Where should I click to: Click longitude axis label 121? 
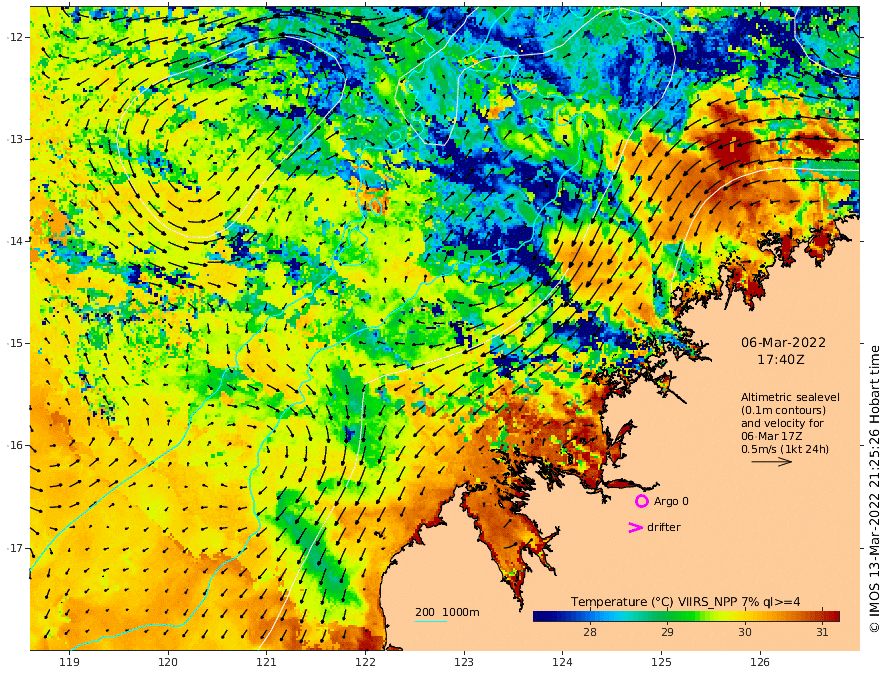267,662
